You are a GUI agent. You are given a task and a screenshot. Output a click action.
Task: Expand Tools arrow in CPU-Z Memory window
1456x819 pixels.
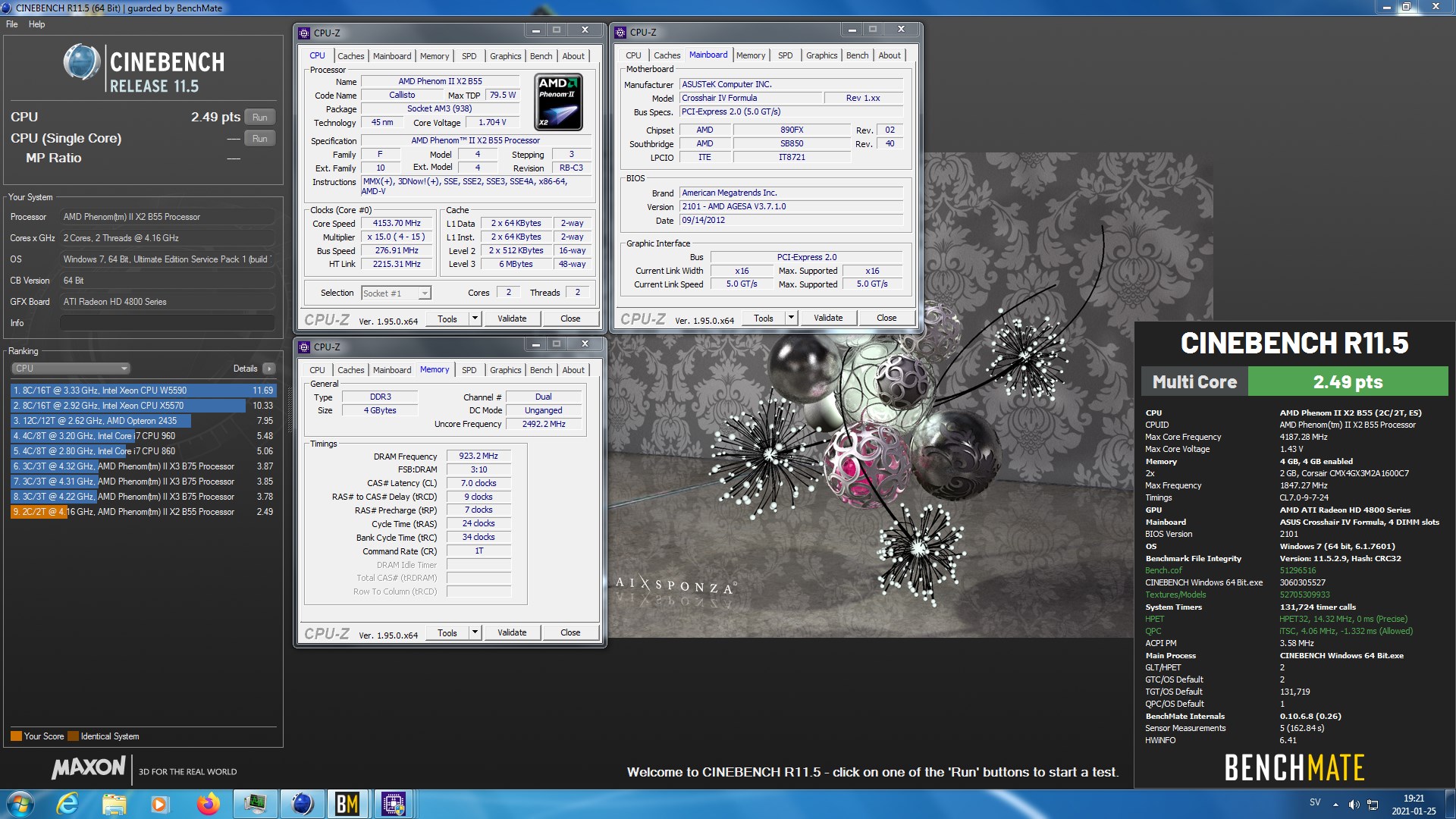click(x=475, y=632)
